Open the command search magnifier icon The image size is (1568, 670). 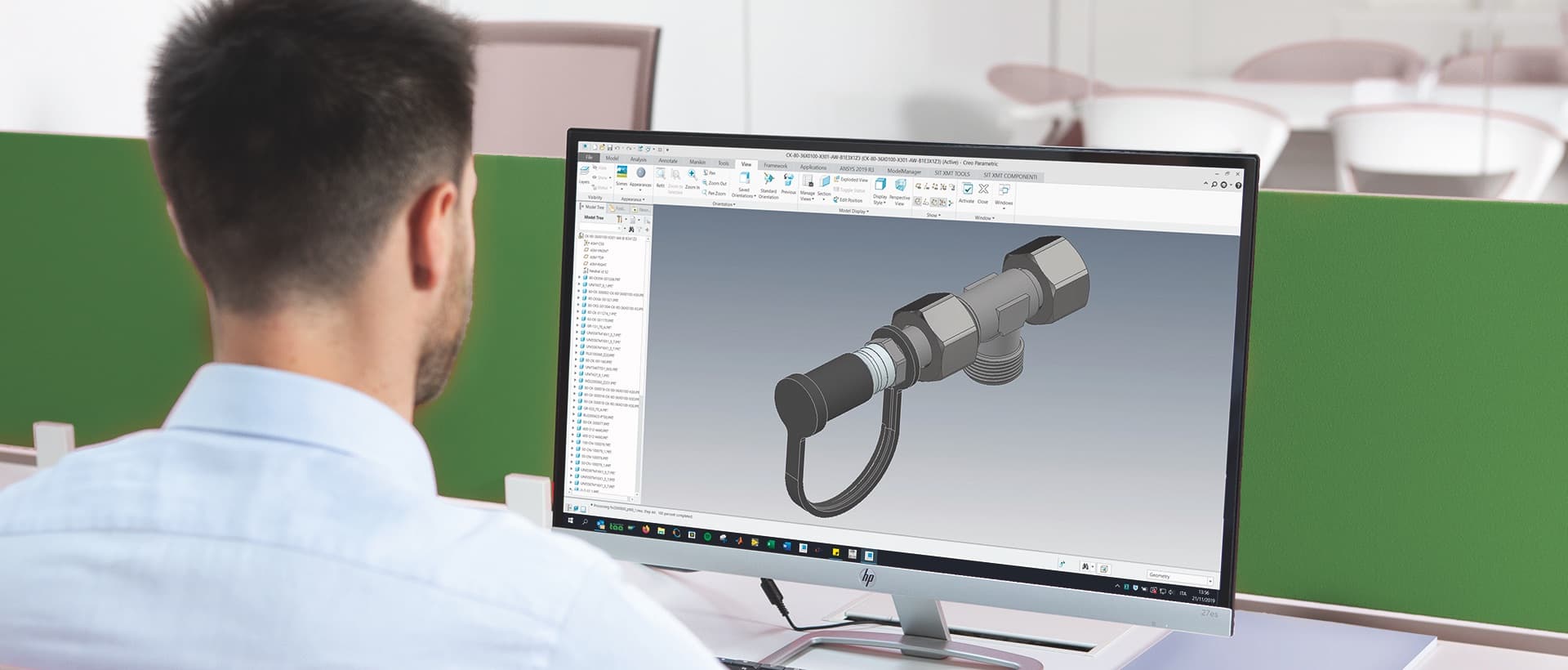tap(1214, 185)
